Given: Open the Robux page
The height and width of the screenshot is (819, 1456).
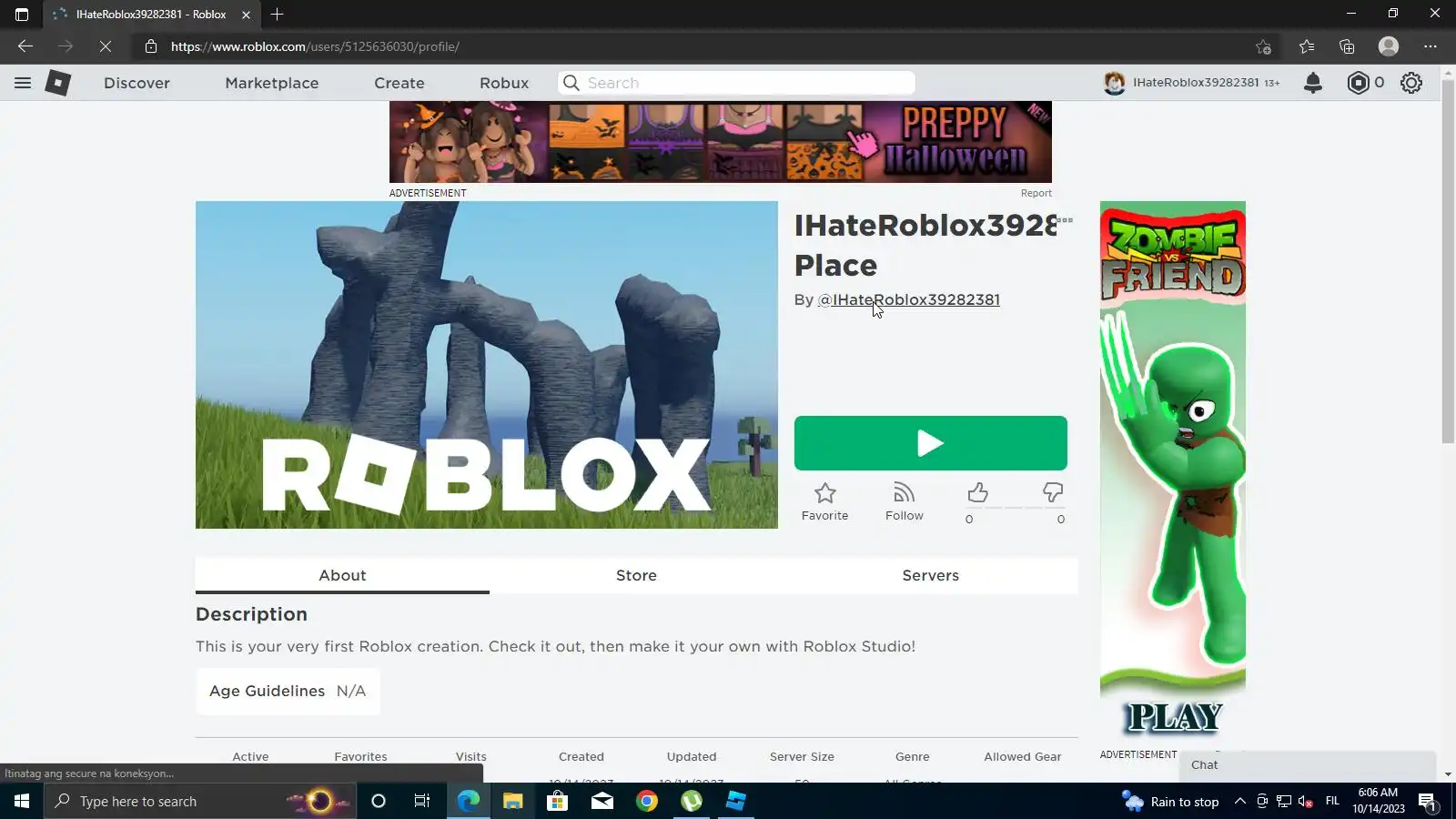Looking at the screenshot, I should 504,83.
